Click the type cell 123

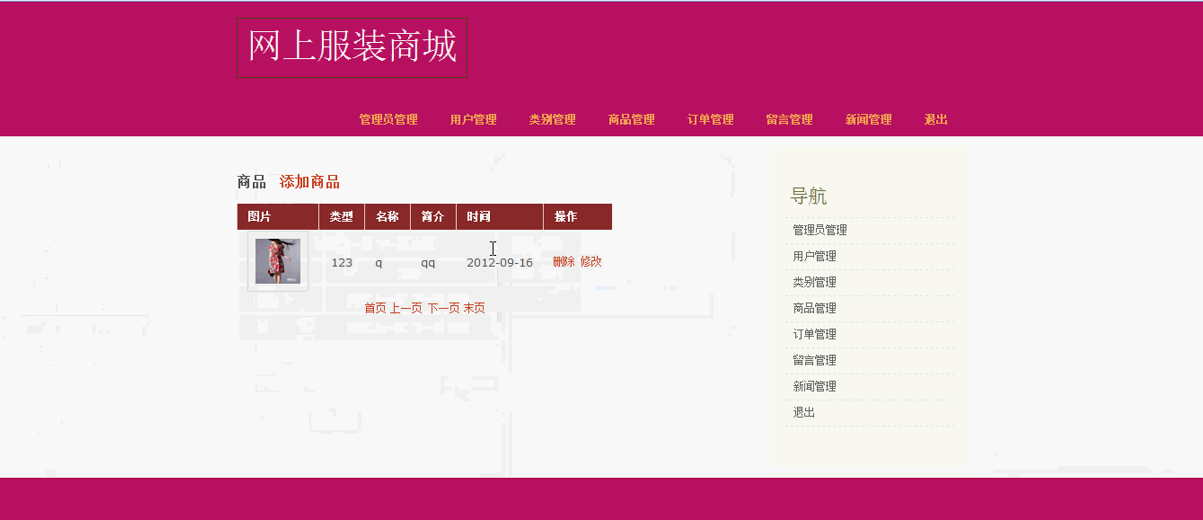[x=342, y=262]
